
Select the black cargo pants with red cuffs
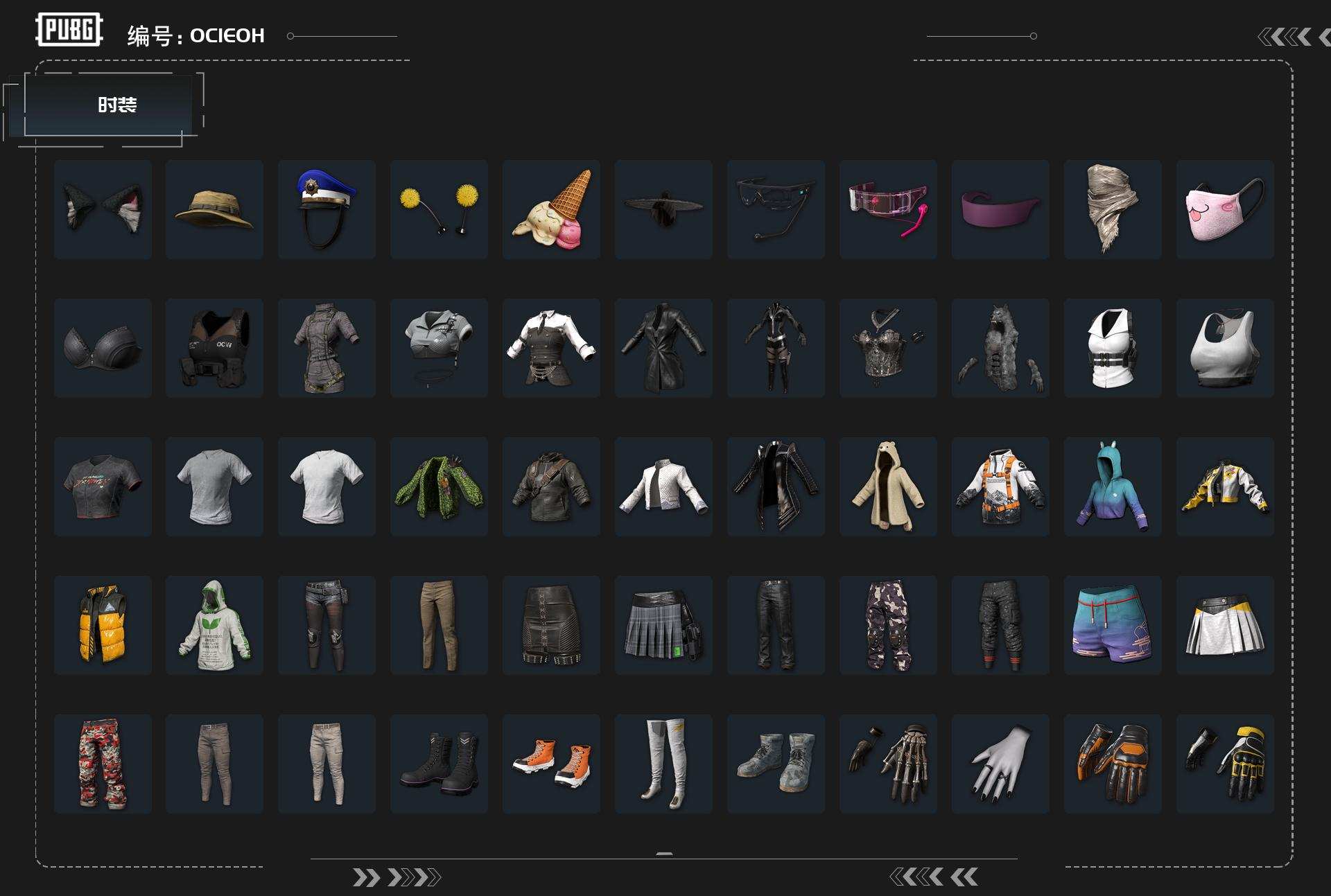coord(1000,625)
